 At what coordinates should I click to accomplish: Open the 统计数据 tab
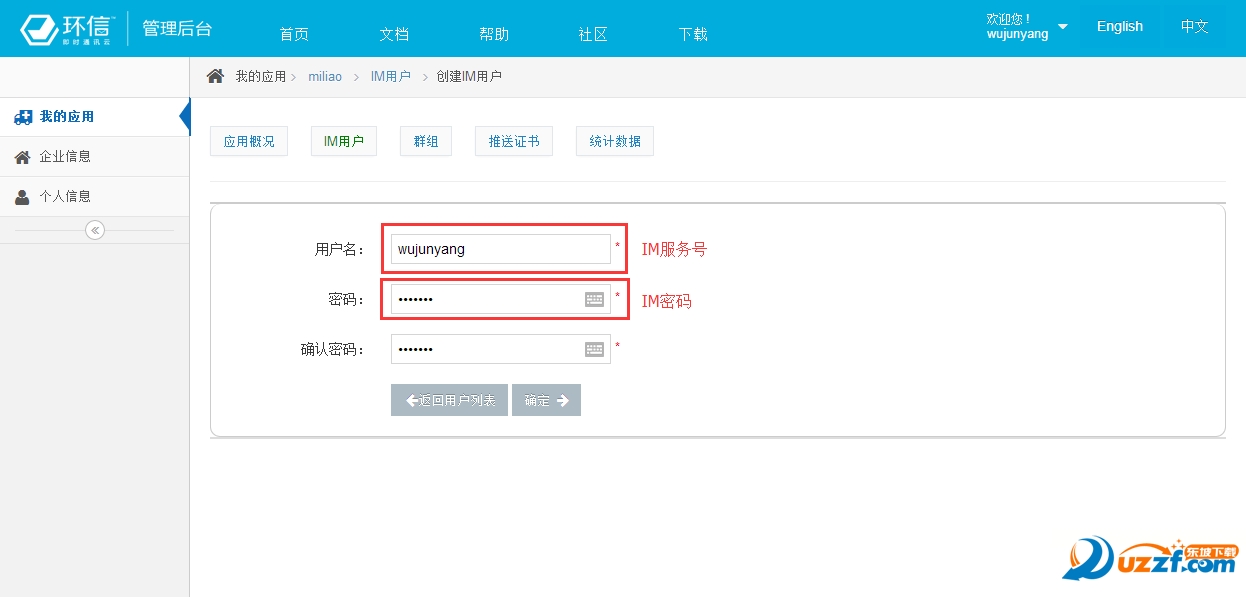pyautogui.click(x=615, y=141)
